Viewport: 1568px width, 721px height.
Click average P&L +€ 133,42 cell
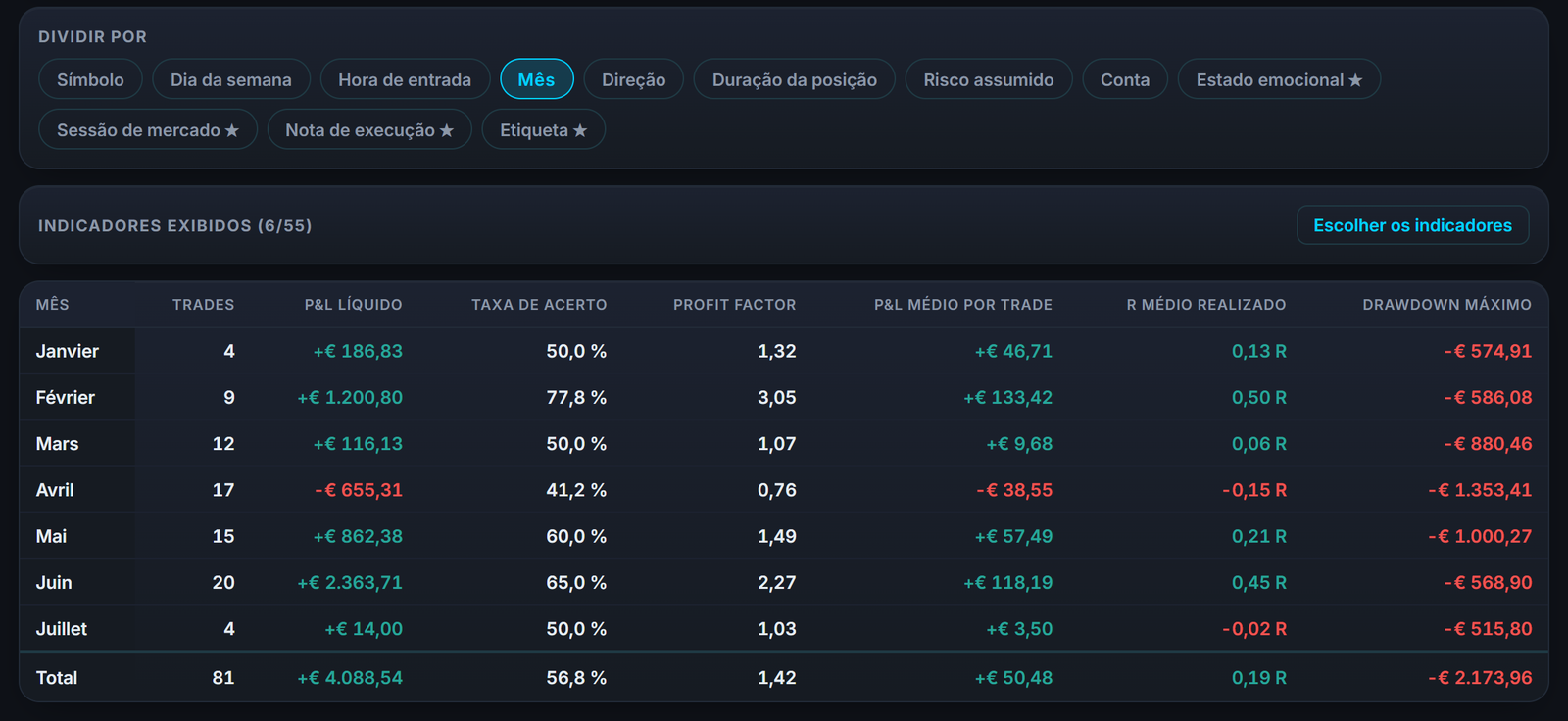1008,397
